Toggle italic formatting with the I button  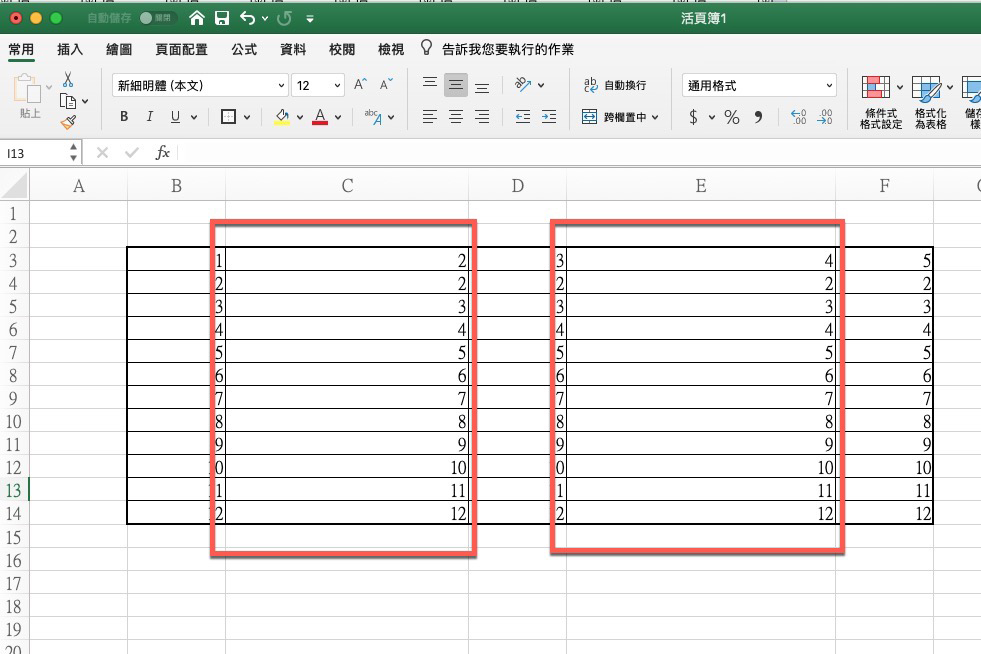point(148,116)
